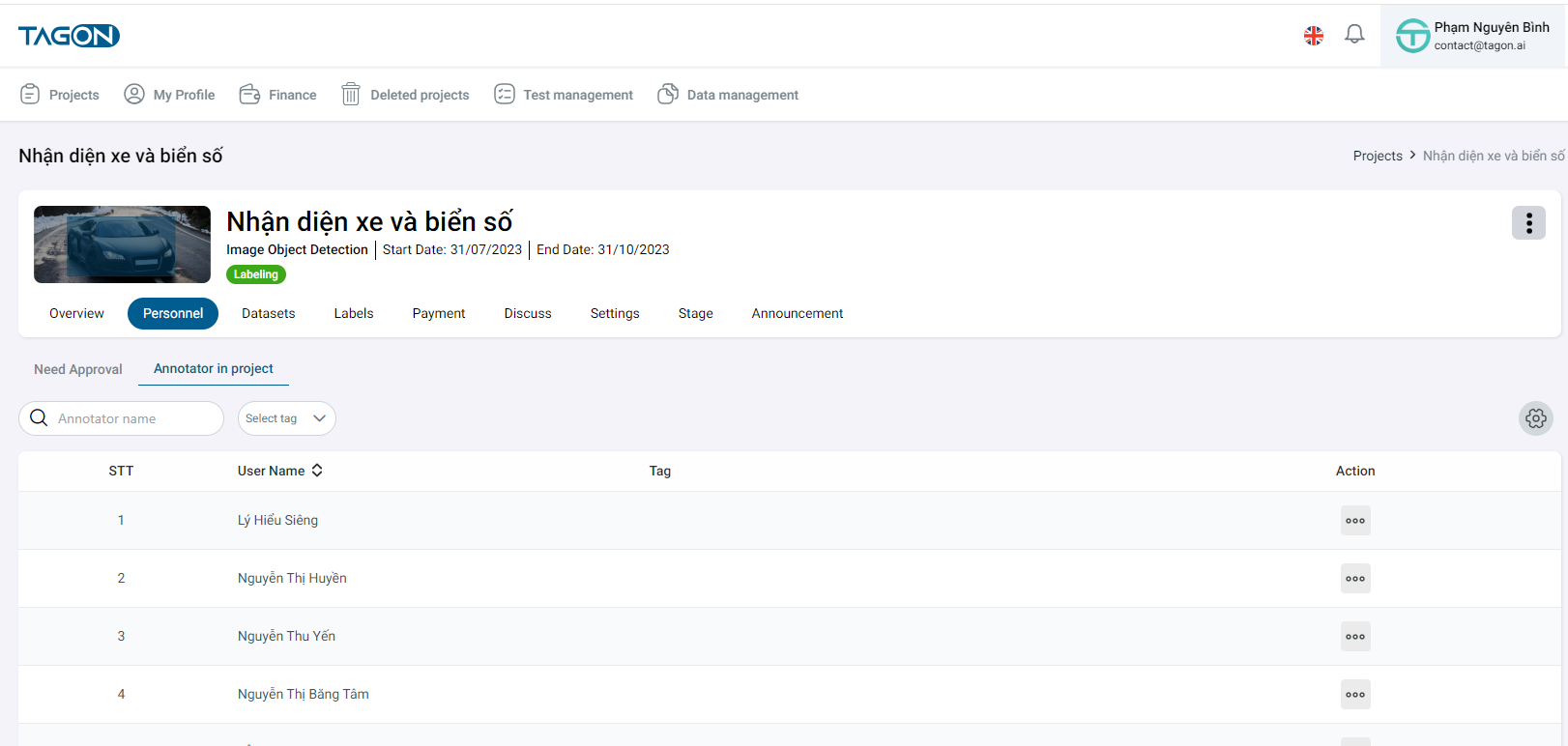Open action menu for Lý Hiểu Siêng
This screenshot has width=1568, height=746.
[1355, 521]
